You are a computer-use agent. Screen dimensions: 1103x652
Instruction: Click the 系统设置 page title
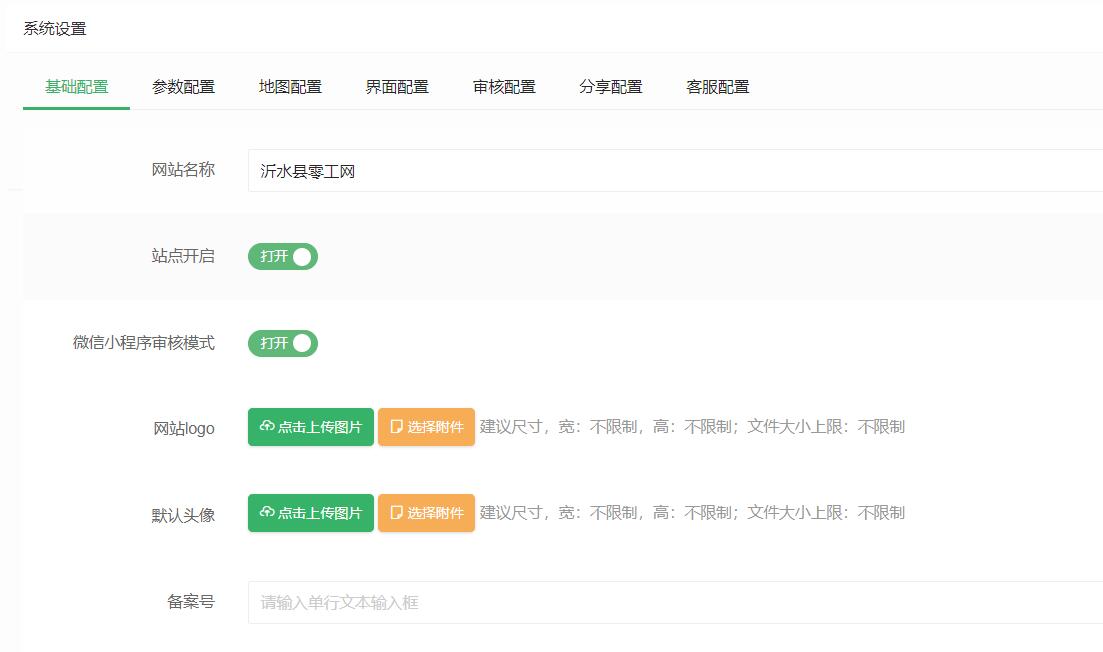(55, 29)
